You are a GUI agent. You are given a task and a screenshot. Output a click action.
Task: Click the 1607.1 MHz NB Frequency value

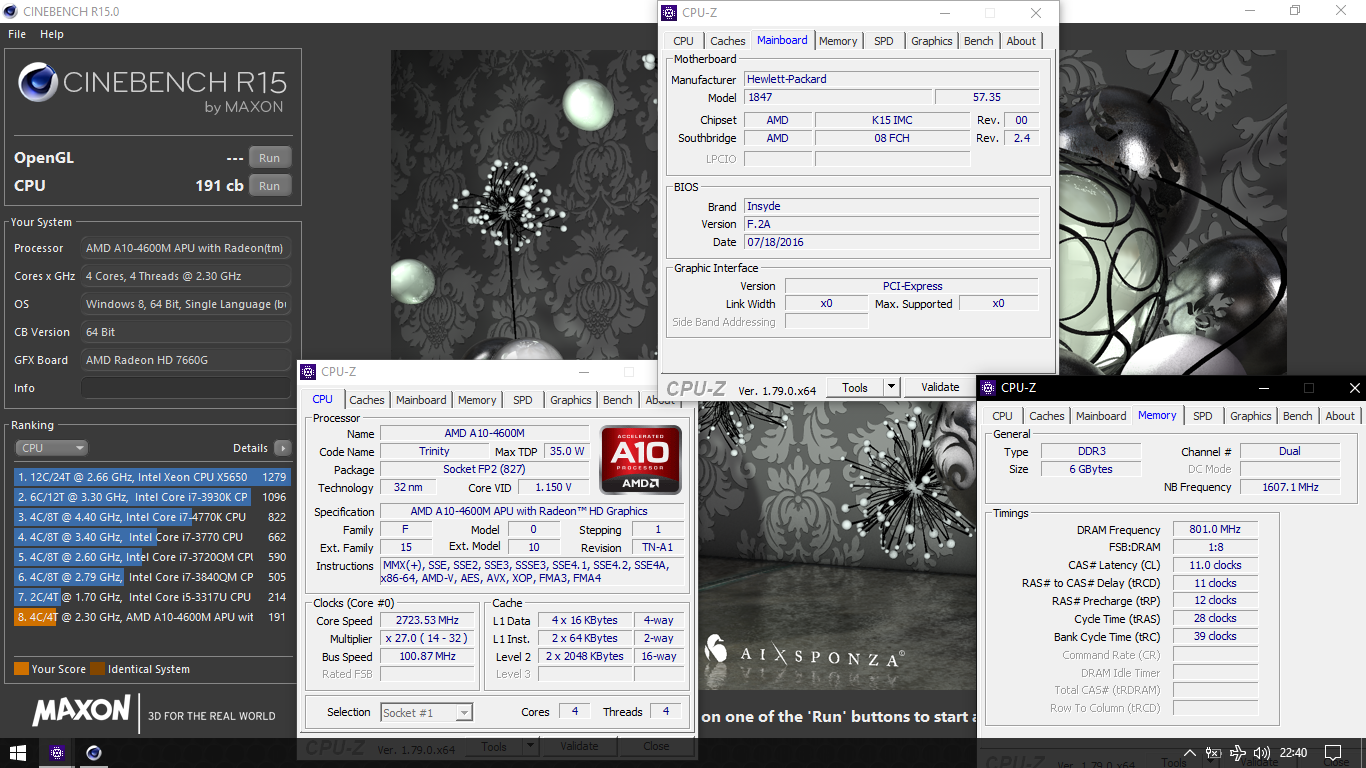pyautogui.click(x=1289, y=487)
